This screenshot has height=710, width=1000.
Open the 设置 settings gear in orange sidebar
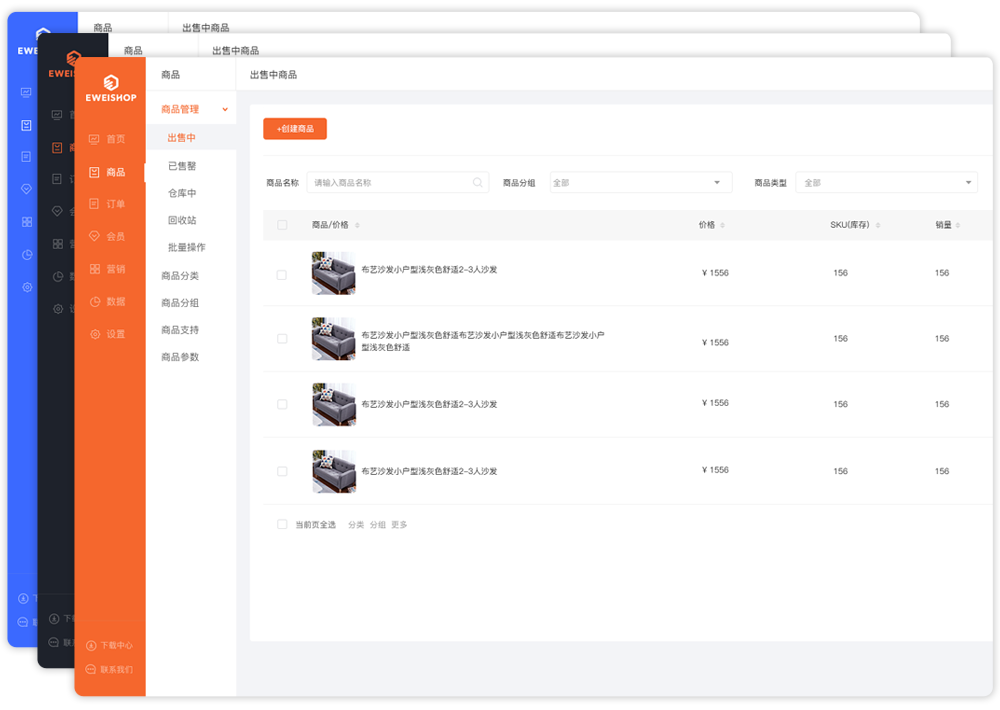point(94,334)
